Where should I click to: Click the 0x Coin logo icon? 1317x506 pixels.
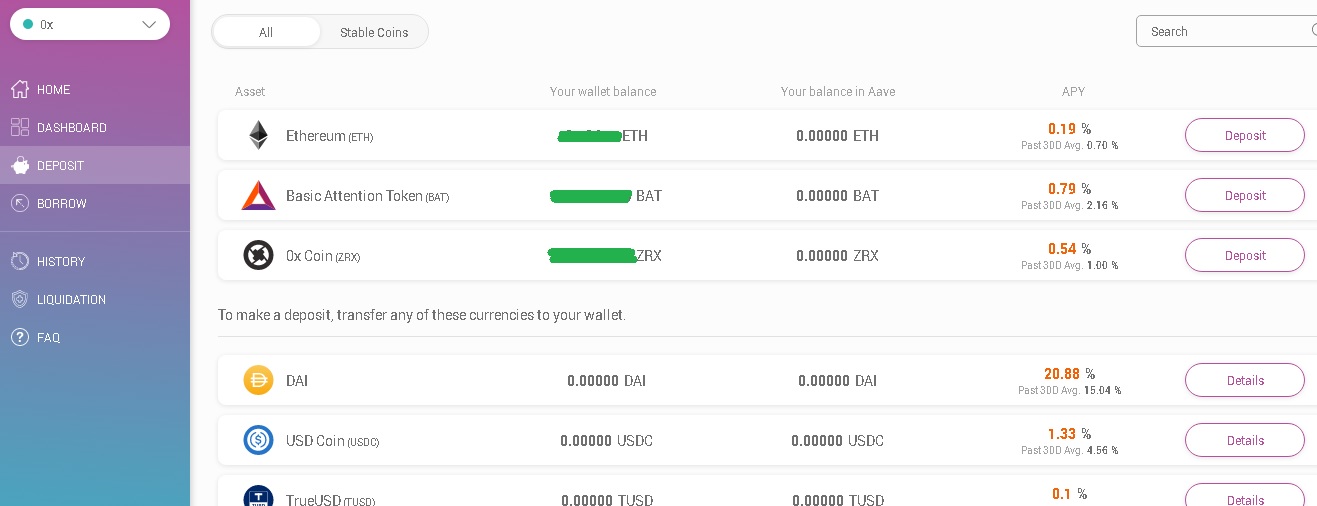[258, 255]
